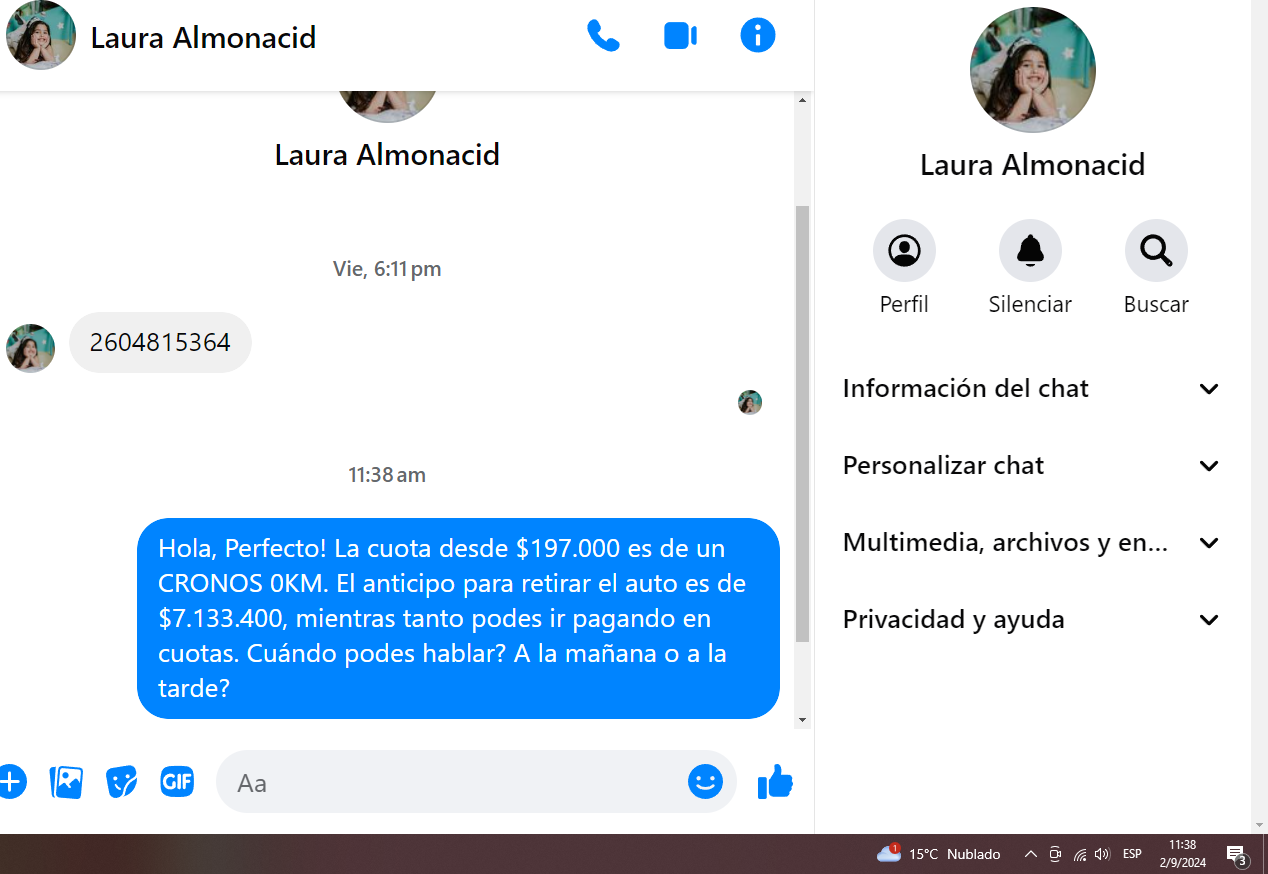Send a thumbs-up like
Screen dimensions: 1268x874
coord(775,781)
